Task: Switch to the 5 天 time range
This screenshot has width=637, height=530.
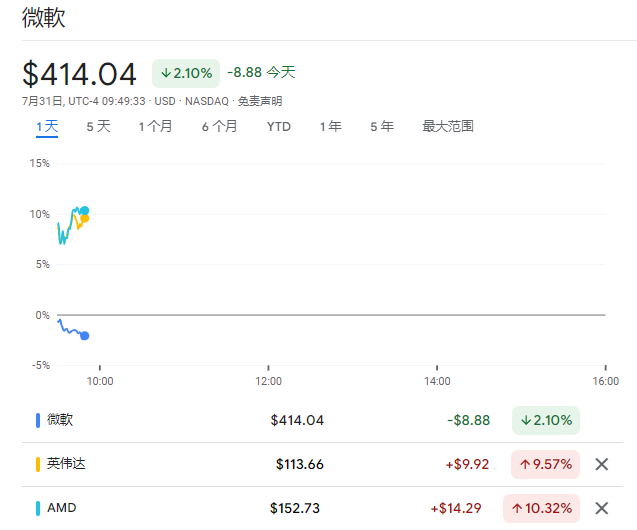Action: 98,127
